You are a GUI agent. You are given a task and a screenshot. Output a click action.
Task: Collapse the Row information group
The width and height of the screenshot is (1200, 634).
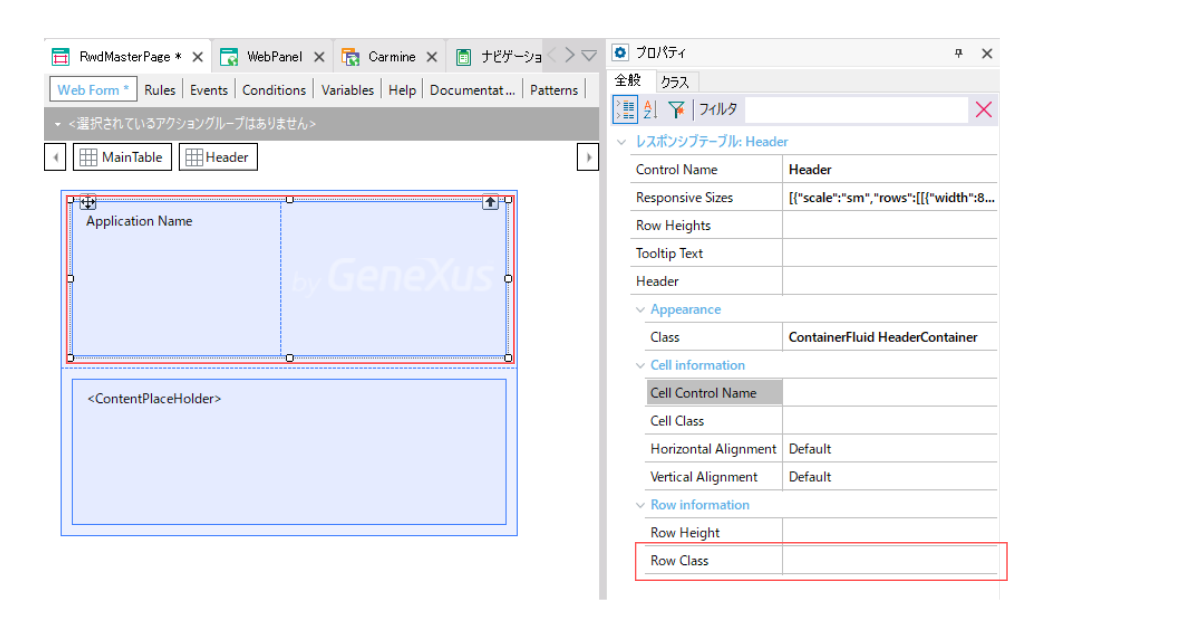[x=640, y=505]
